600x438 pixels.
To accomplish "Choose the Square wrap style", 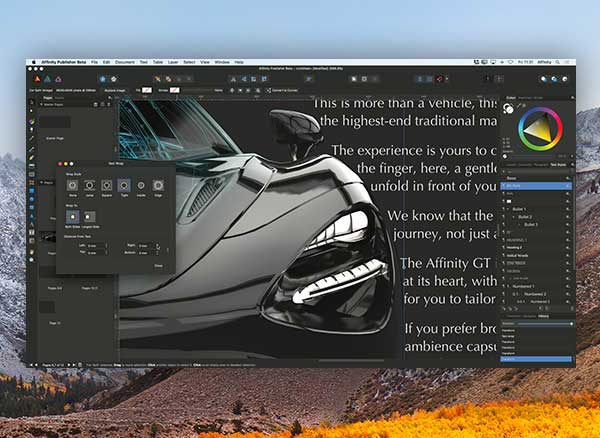I will (x=107, y=186).
